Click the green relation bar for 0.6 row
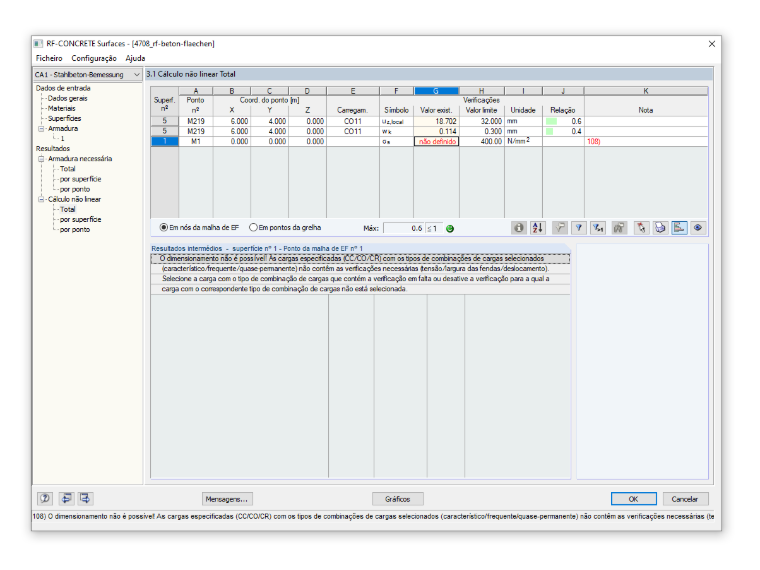760x570 pixels. (x=552, y=121)
